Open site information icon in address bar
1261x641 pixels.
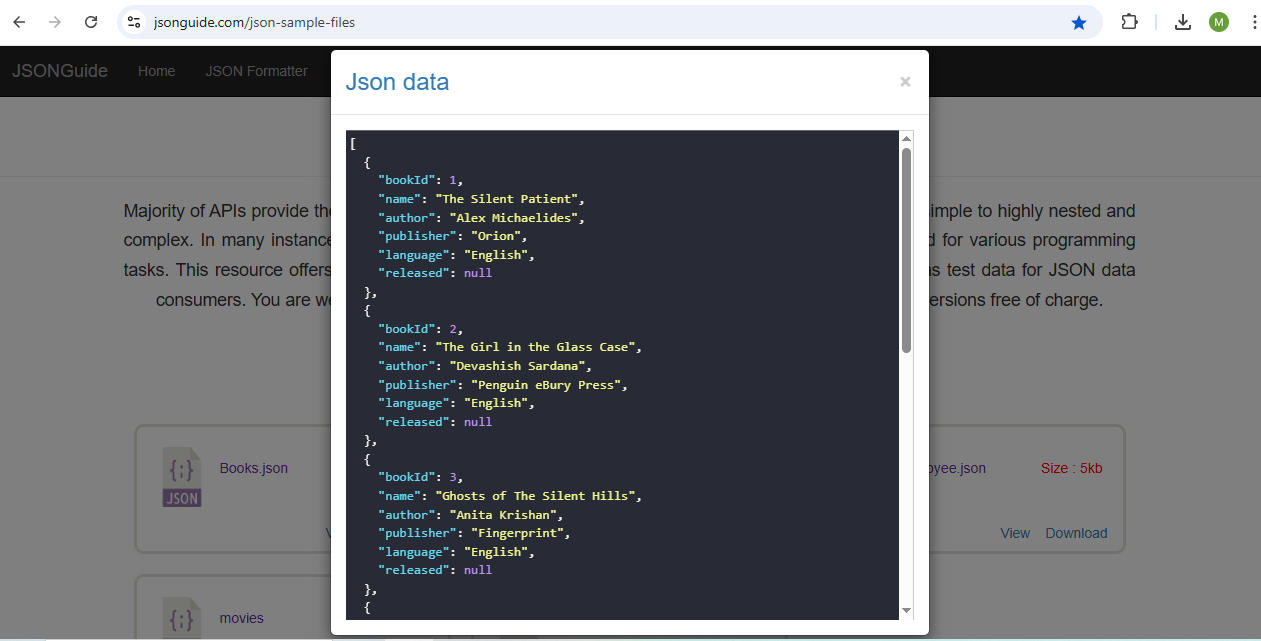[x=134, y=22]
